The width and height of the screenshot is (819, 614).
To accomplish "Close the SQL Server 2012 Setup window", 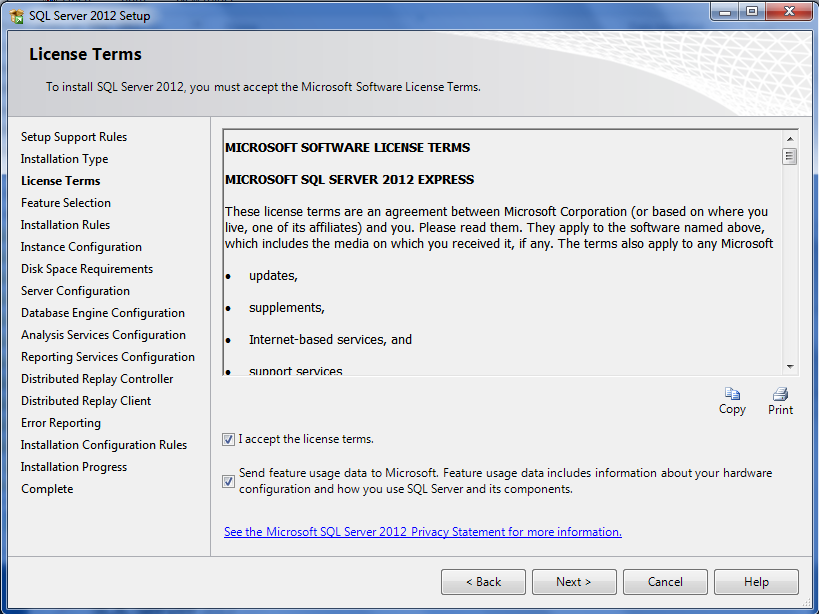I will pyautogui.click(x=789, y=11).
